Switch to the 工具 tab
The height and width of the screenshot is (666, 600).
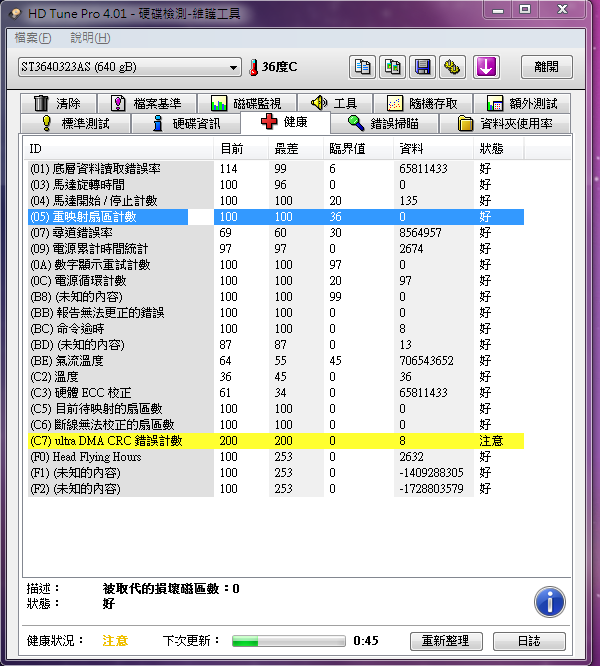(x=335, y=103)
